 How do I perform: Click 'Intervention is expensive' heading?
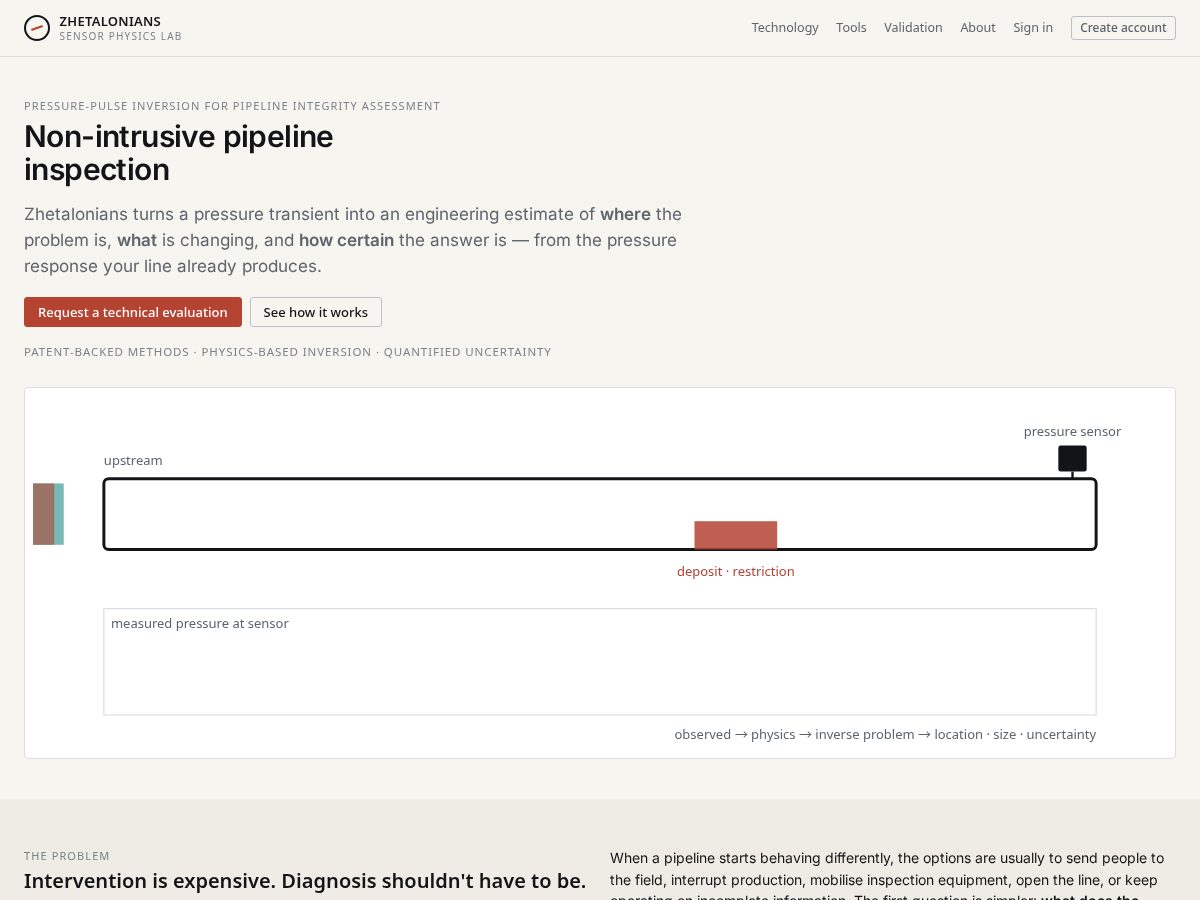click(x=305, y=881)
